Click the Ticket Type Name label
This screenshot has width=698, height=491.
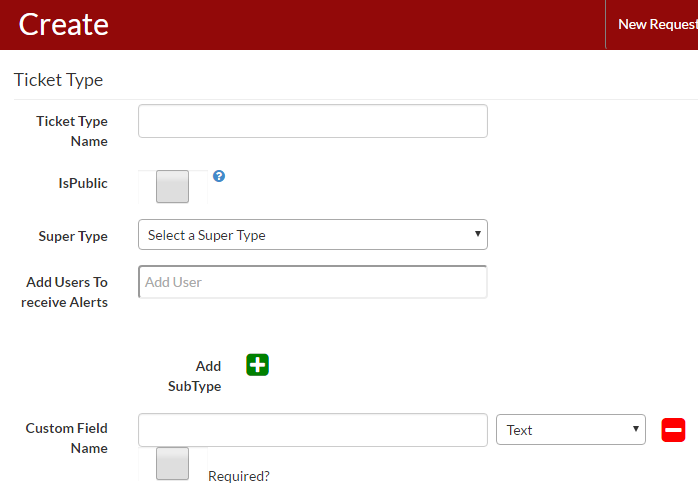point(72,131)
